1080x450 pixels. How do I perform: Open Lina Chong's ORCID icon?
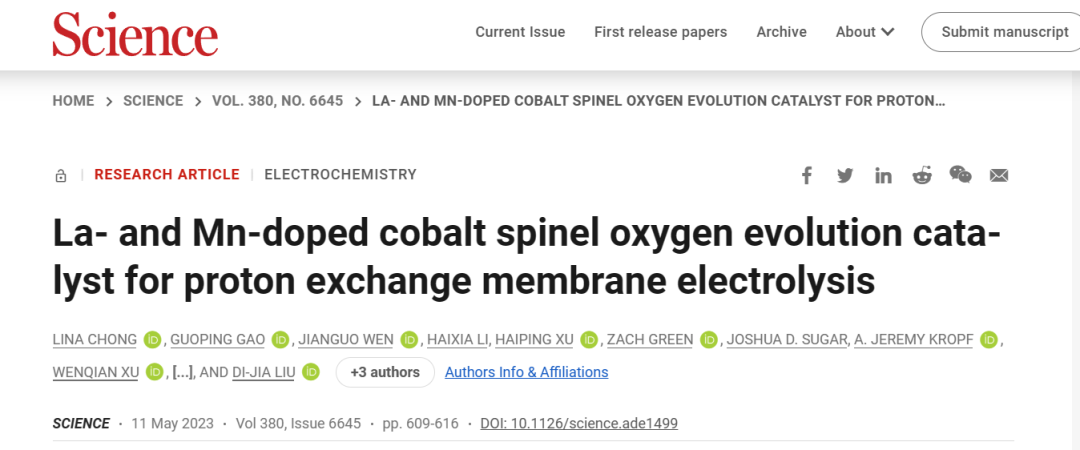[152, 340]
